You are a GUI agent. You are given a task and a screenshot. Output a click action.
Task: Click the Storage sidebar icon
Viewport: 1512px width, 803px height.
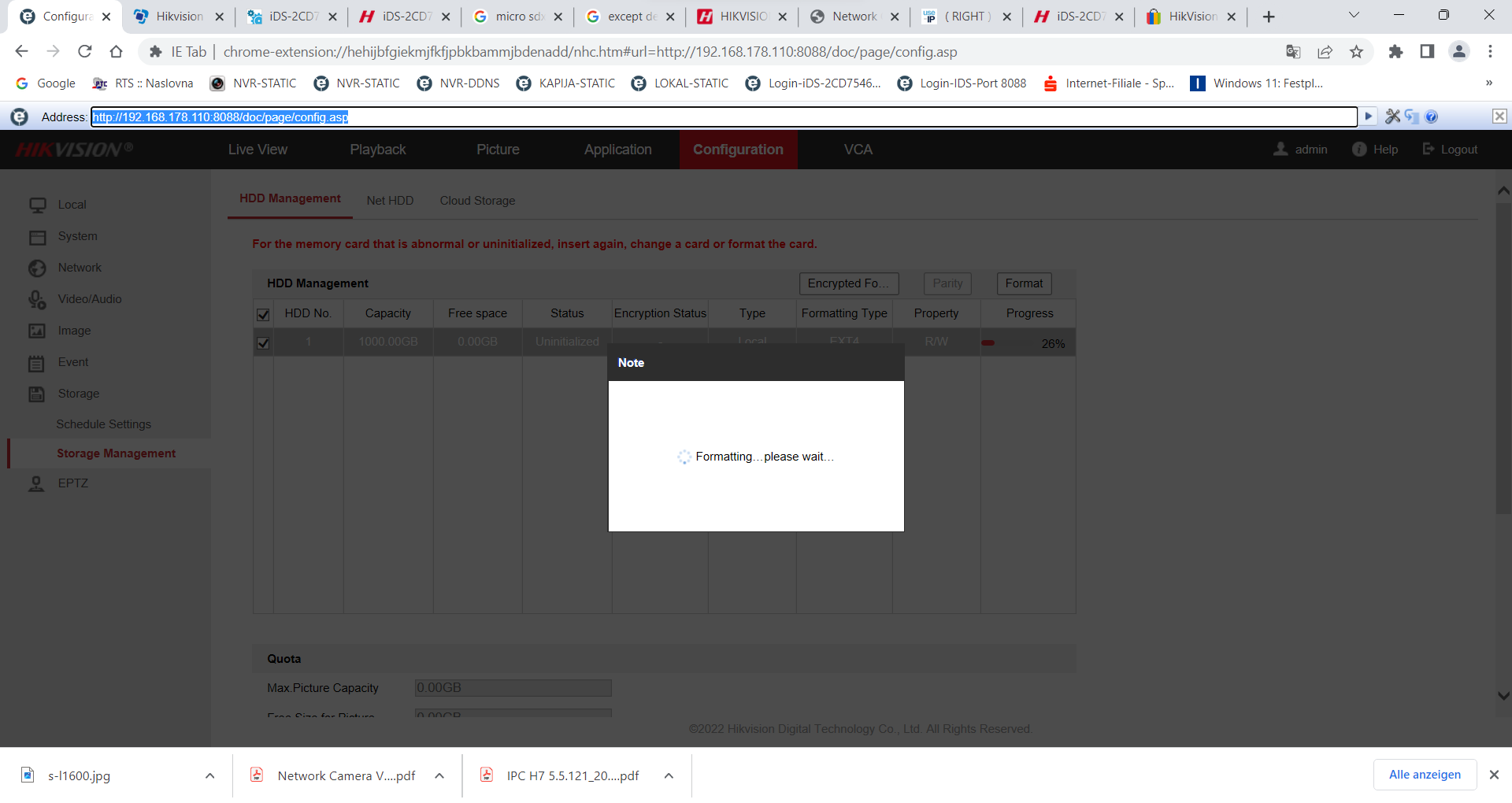coord(37,394)
